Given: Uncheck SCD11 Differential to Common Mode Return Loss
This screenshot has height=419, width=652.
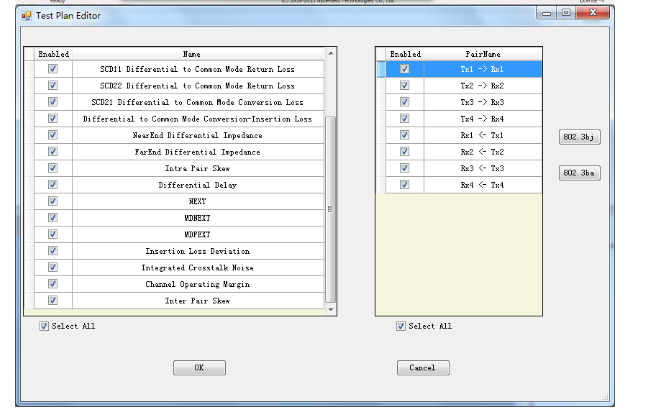Looking at the screenshot, I should coord(53,69).
